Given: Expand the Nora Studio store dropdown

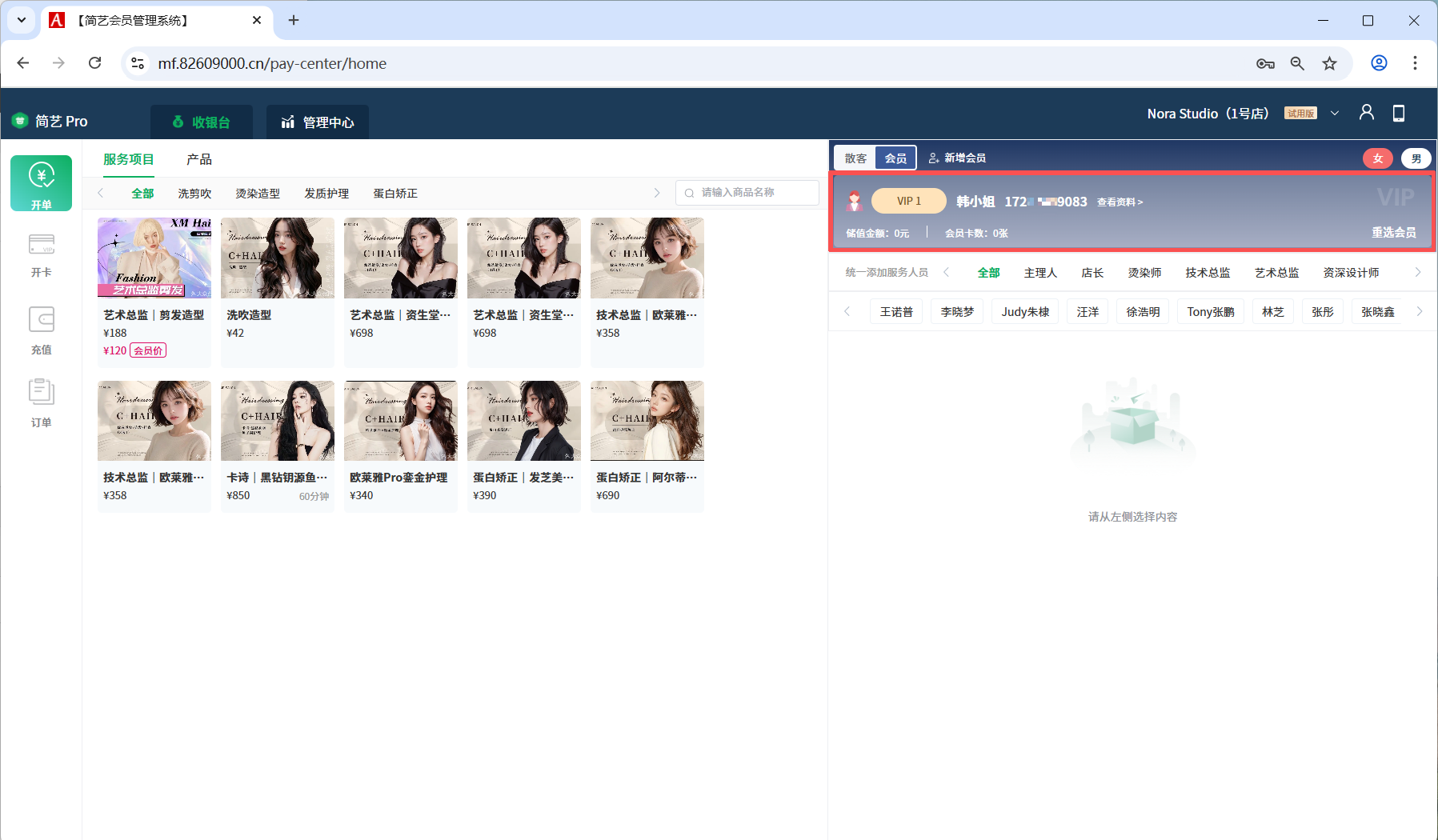Looking at the screenshot, I should point(1334,114).
